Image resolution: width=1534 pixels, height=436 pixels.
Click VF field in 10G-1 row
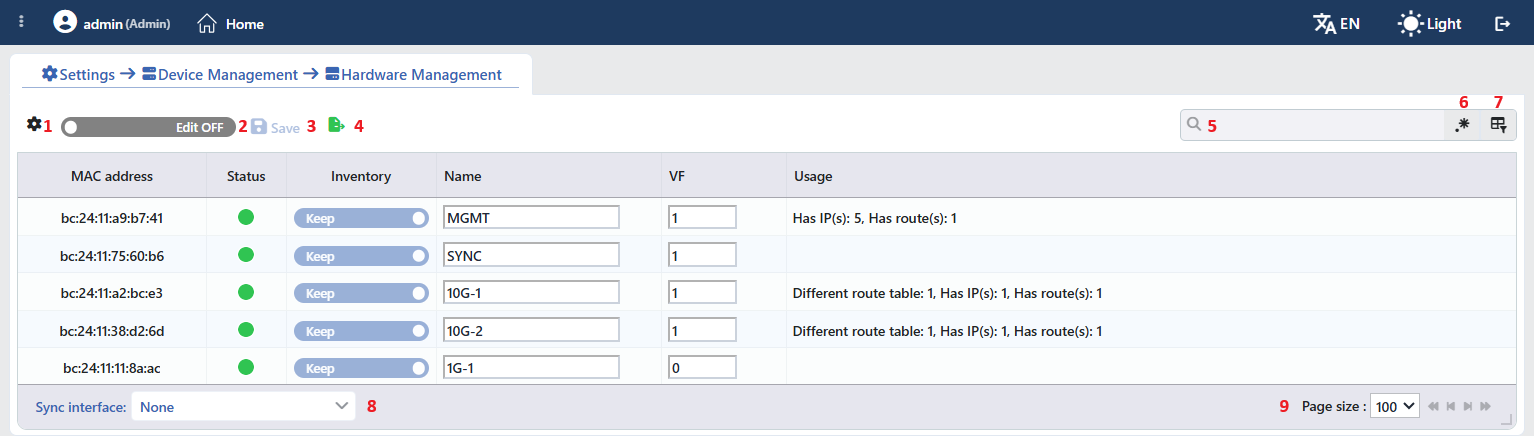pos(702,293)
